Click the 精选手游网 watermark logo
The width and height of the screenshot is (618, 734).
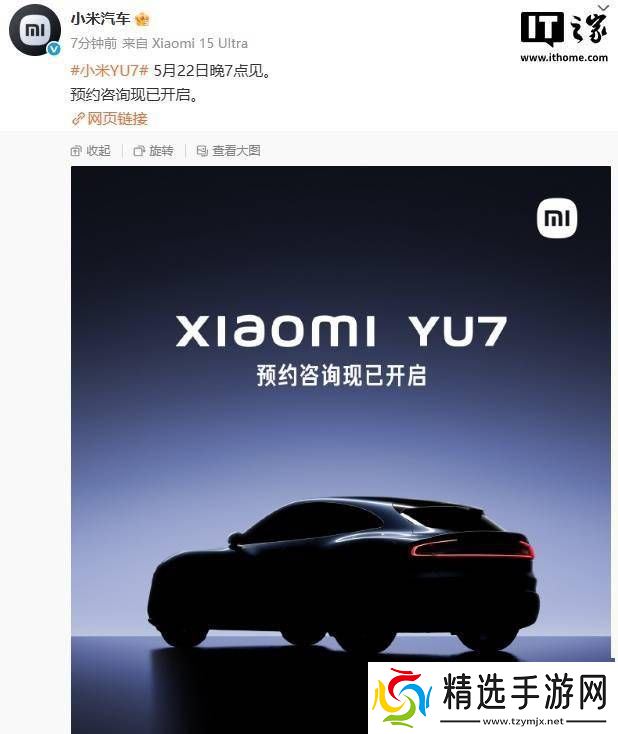point(492,697)
